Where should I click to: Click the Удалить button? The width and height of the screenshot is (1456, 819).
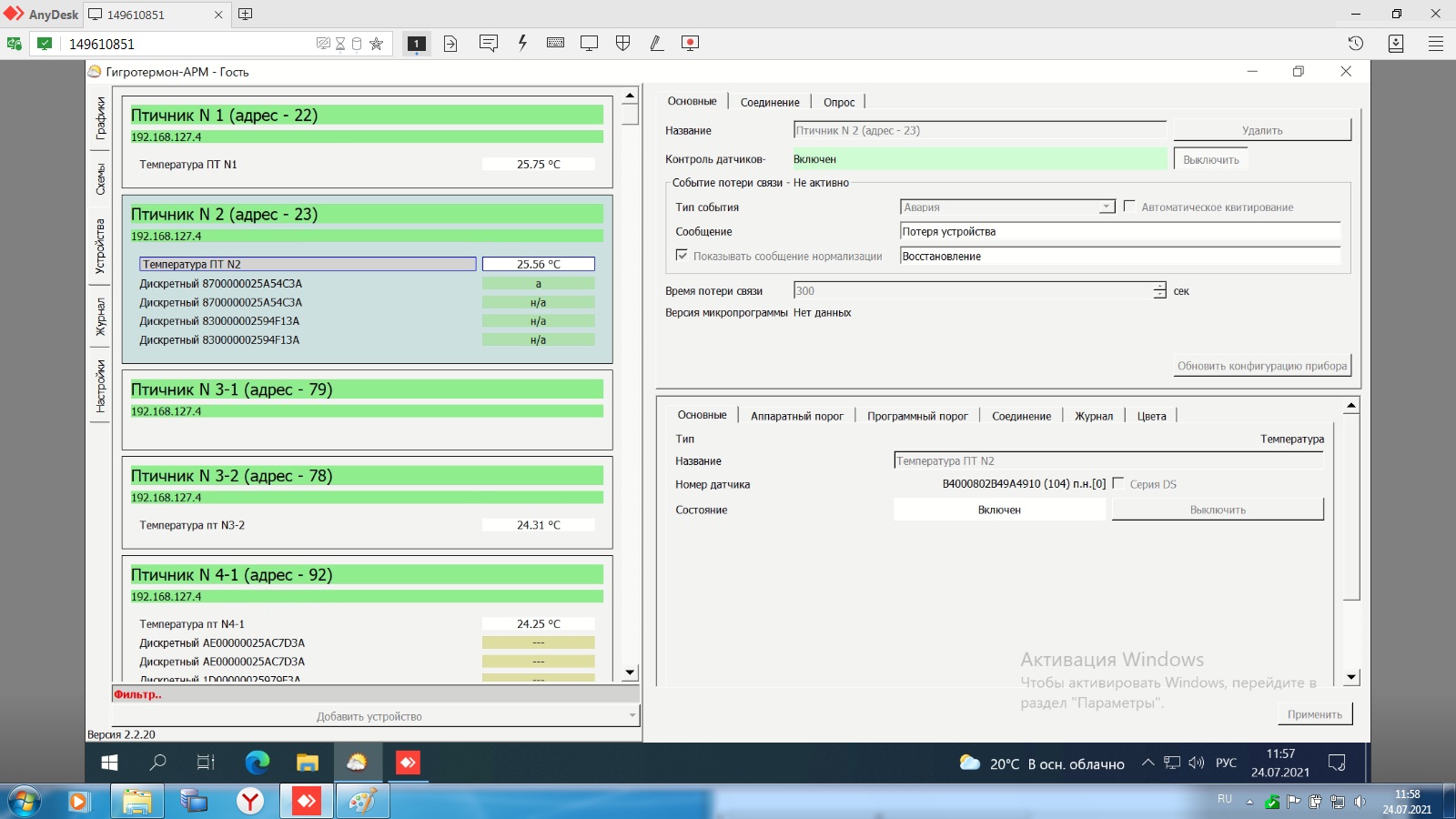tap(1262, 130)
